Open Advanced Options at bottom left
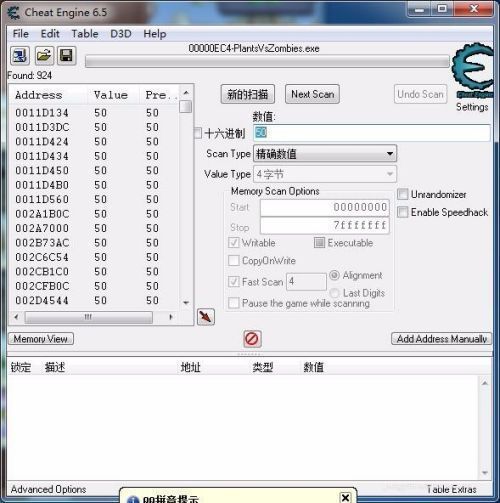This screenshot has height=503, width=500. [x=49, y=489]
